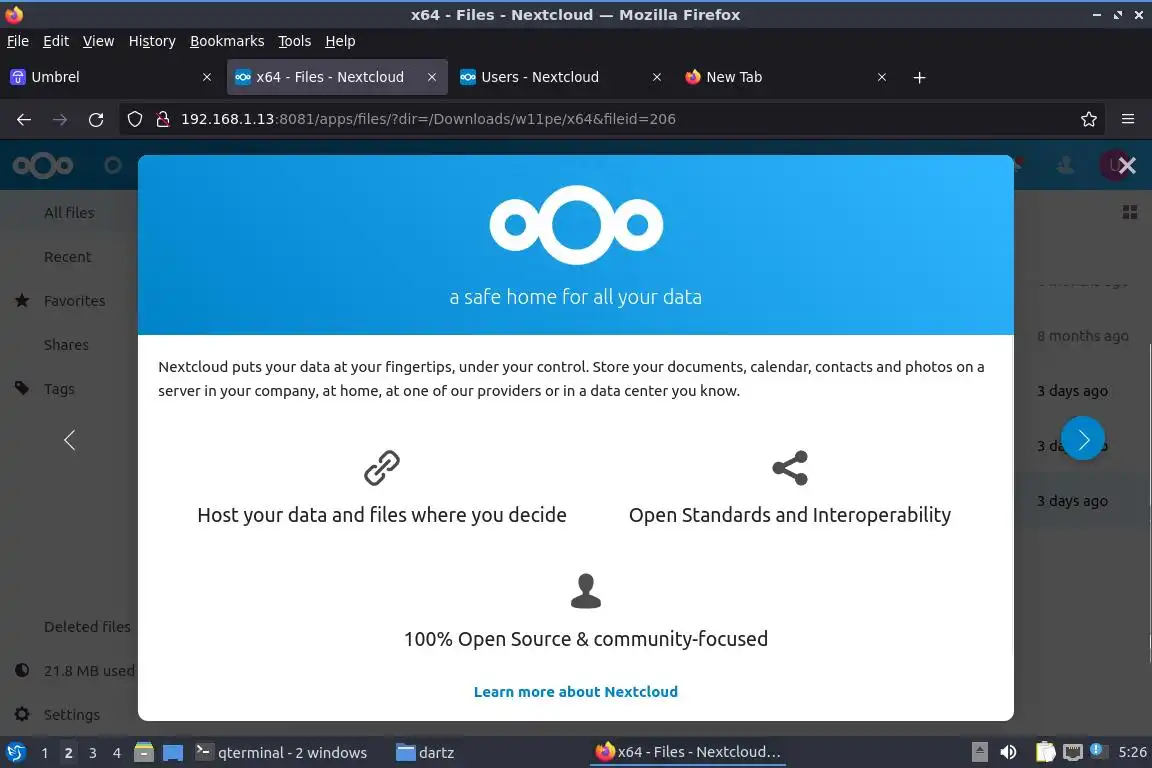
Task: Click the insecure connection lock icon
Action: click(163, 119)
